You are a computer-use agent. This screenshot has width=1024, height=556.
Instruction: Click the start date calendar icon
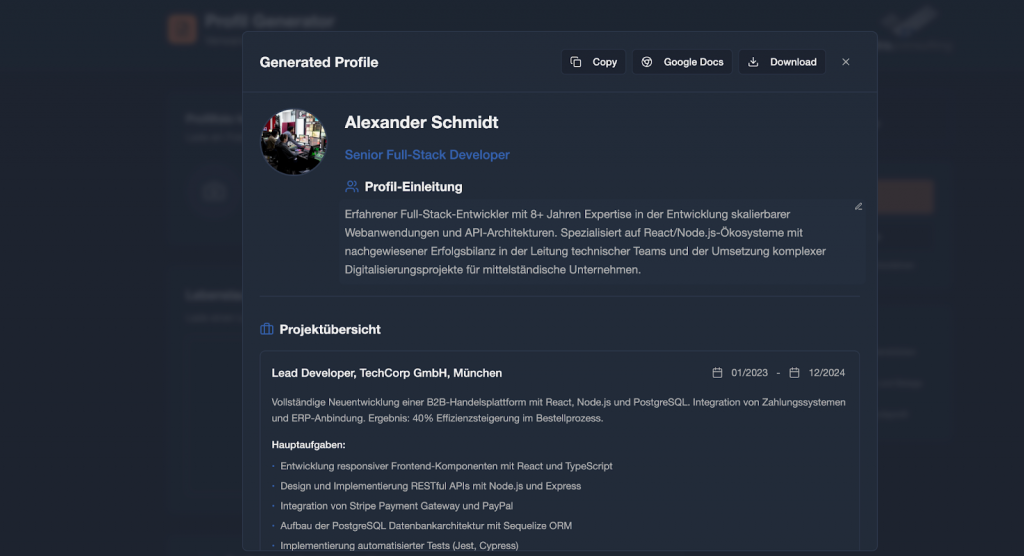tap(717, 373)
